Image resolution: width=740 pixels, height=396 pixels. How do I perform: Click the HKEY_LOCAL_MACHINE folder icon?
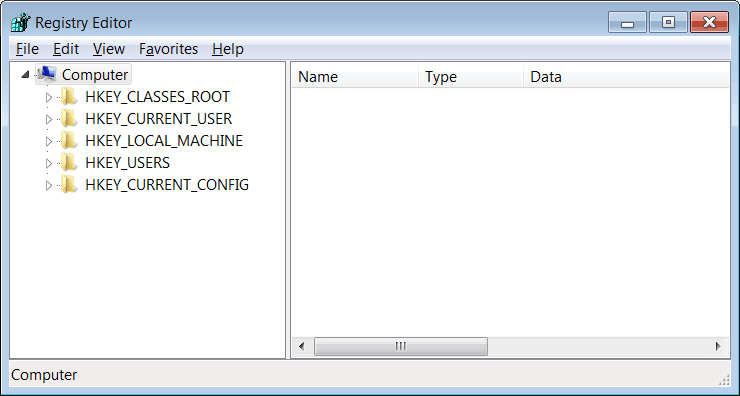(x=69, y=141)
